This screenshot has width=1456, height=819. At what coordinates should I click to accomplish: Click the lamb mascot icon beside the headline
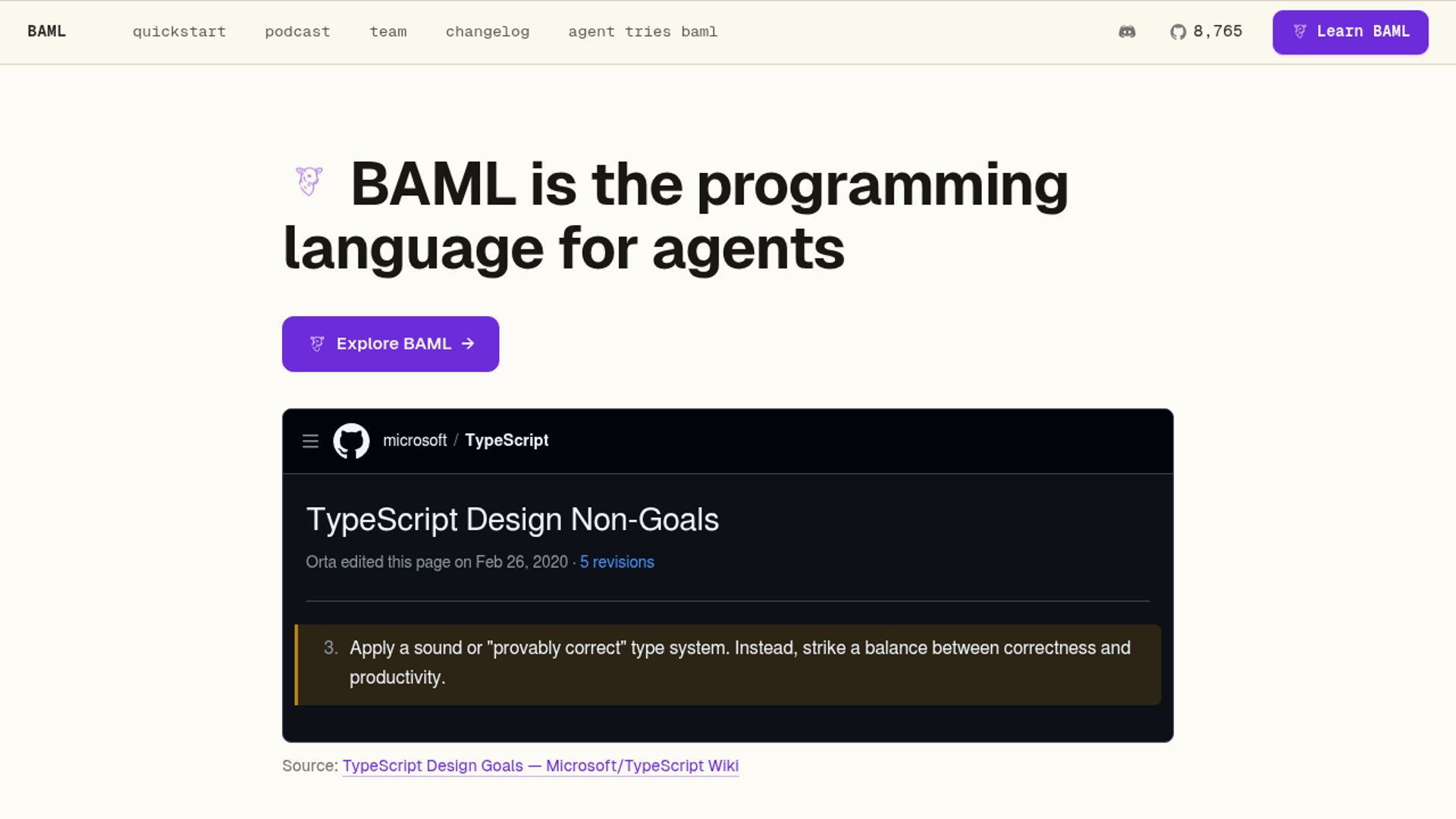tap(309, 181)
